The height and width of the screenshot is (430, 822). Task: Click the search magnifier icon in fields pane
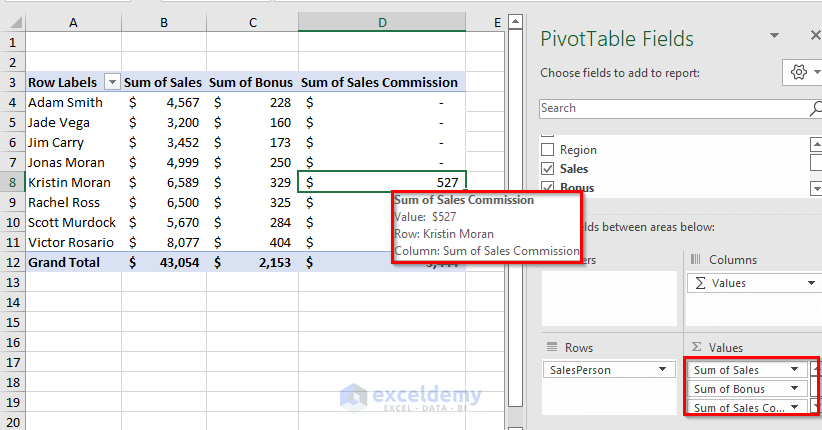[x=815, y=108]
